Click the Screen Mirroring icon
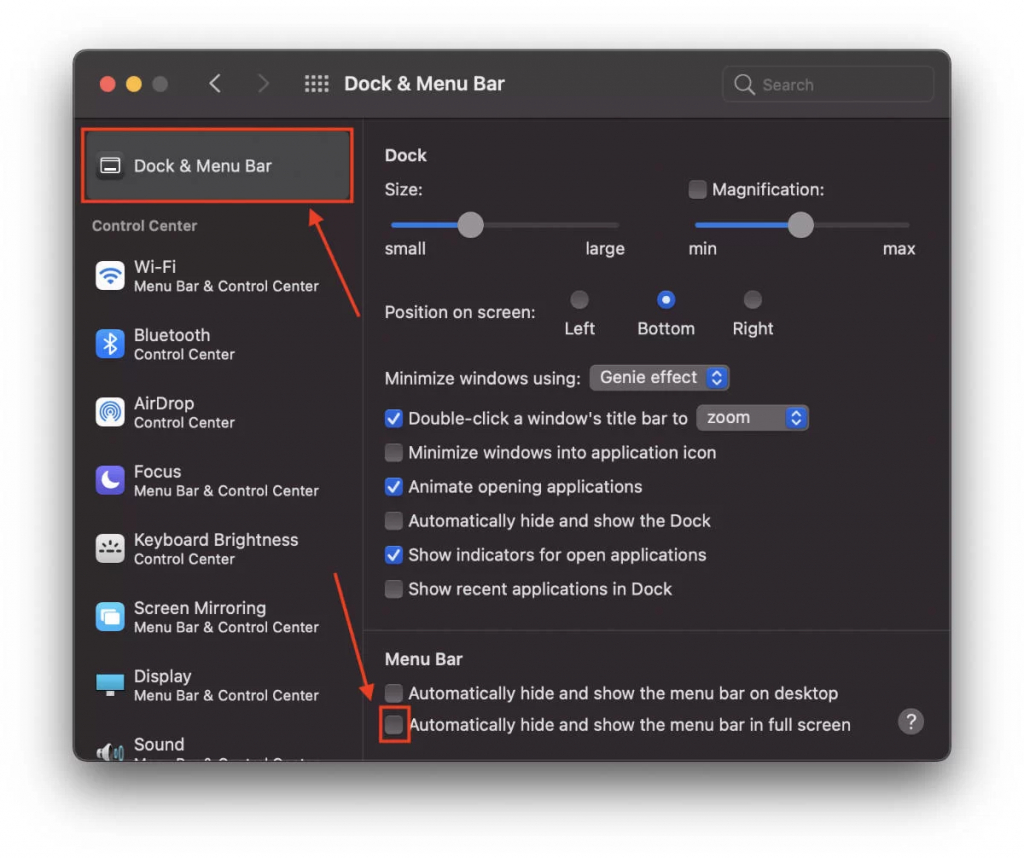The width and height of the screenshot is (1024, 858). (110, 617)
